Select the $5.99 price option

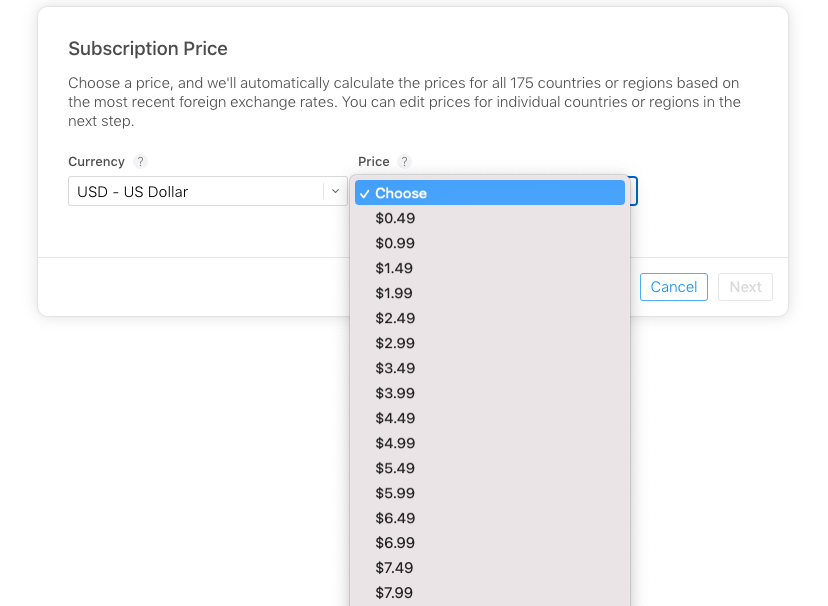pyautogui.click(x=395, y=493)
